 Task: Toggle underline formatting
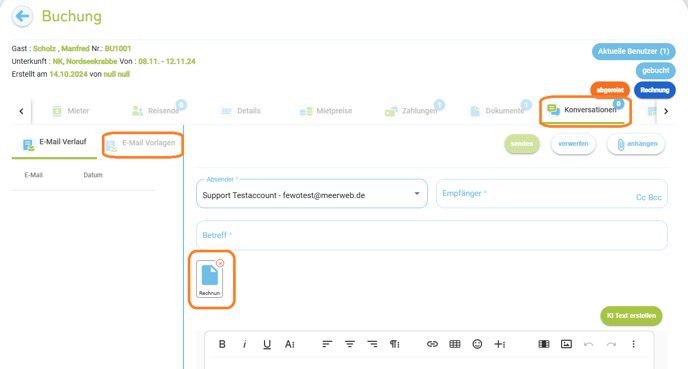pos(267,344)
